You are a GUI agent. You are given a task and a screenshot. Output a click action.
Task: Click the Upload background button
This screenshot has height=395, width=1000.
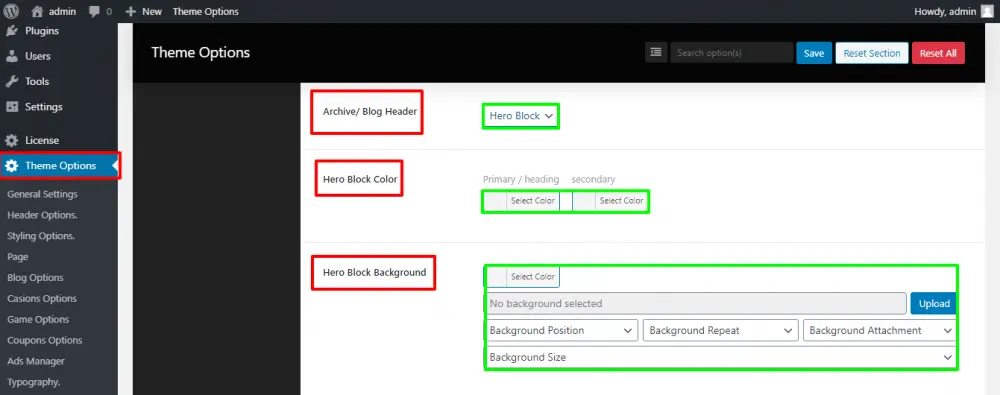[x=934, y=304]
